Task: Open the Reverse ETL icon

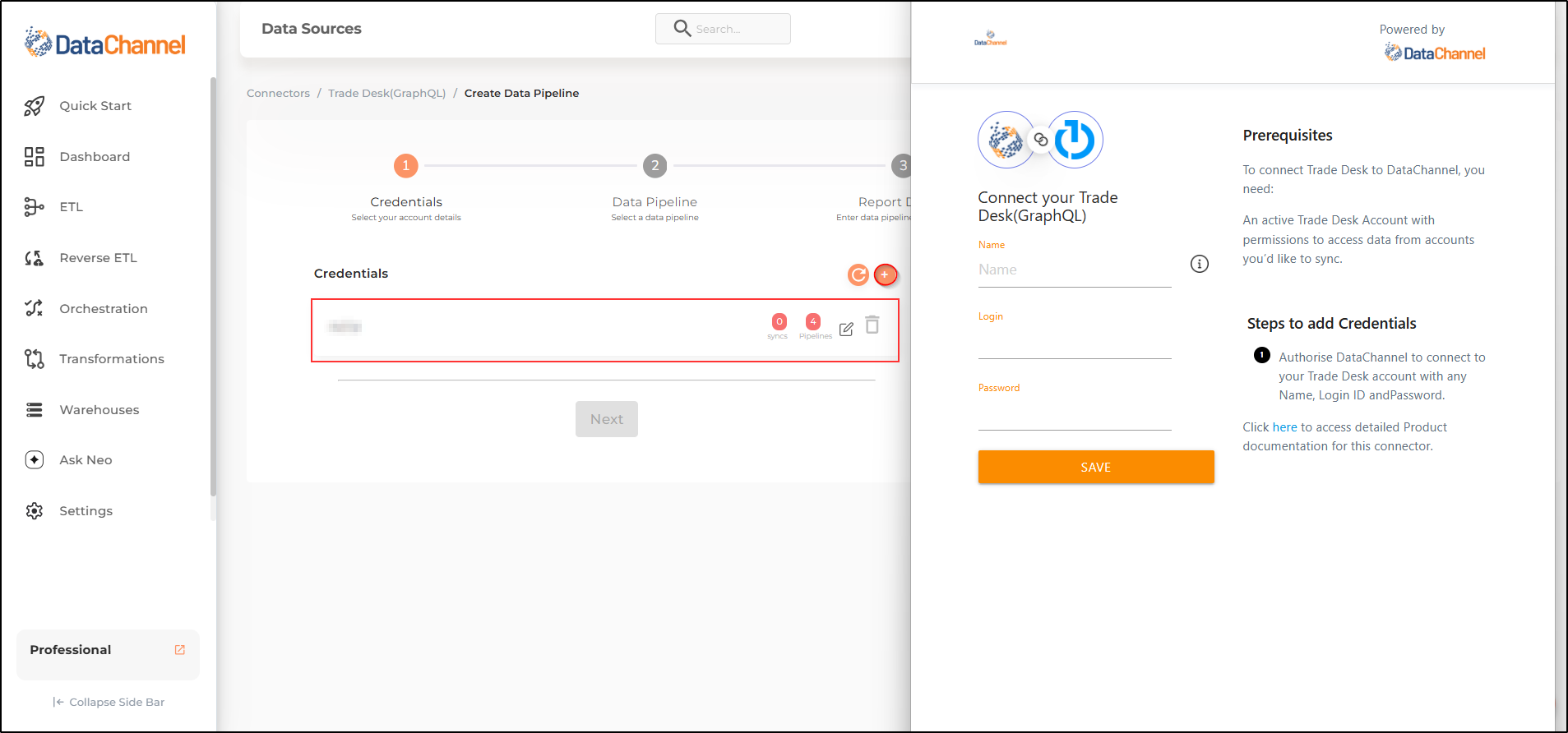Action: 34,258
